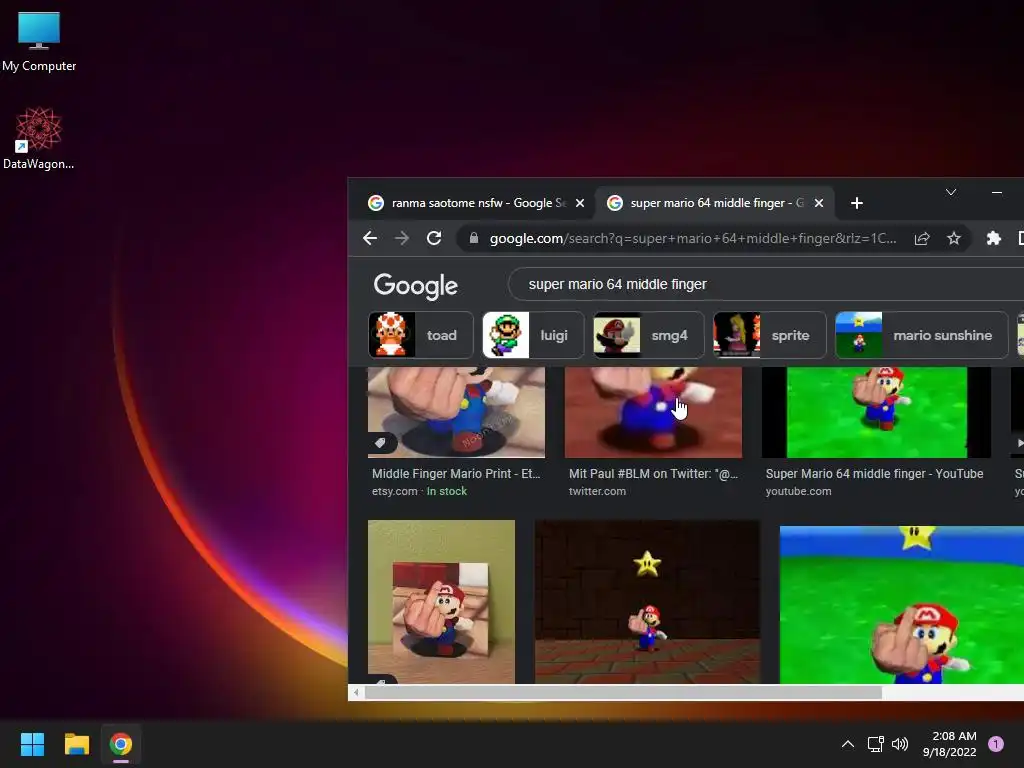
Task: Open the framed Mario canvas thumbnail
Action: coord(441,601)
